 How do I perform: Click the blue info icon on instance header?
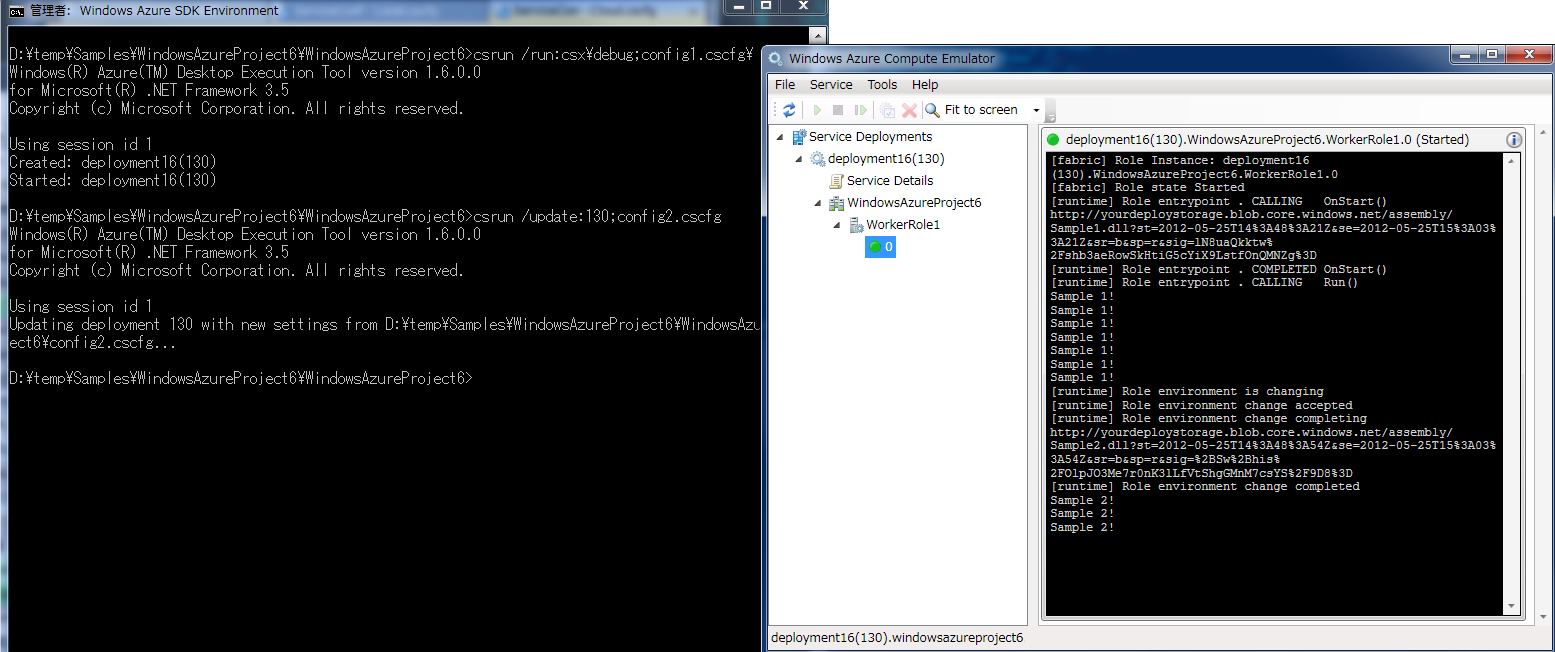(x=1514, y=140)
